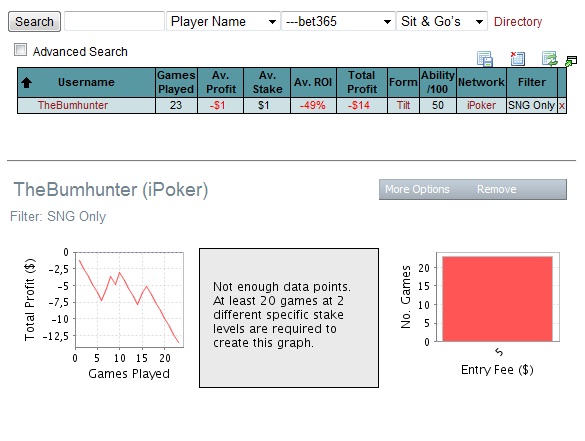Screen dimensions: 585x441
Task: Click the refresh table icon
Action: (x=550, y=59)
